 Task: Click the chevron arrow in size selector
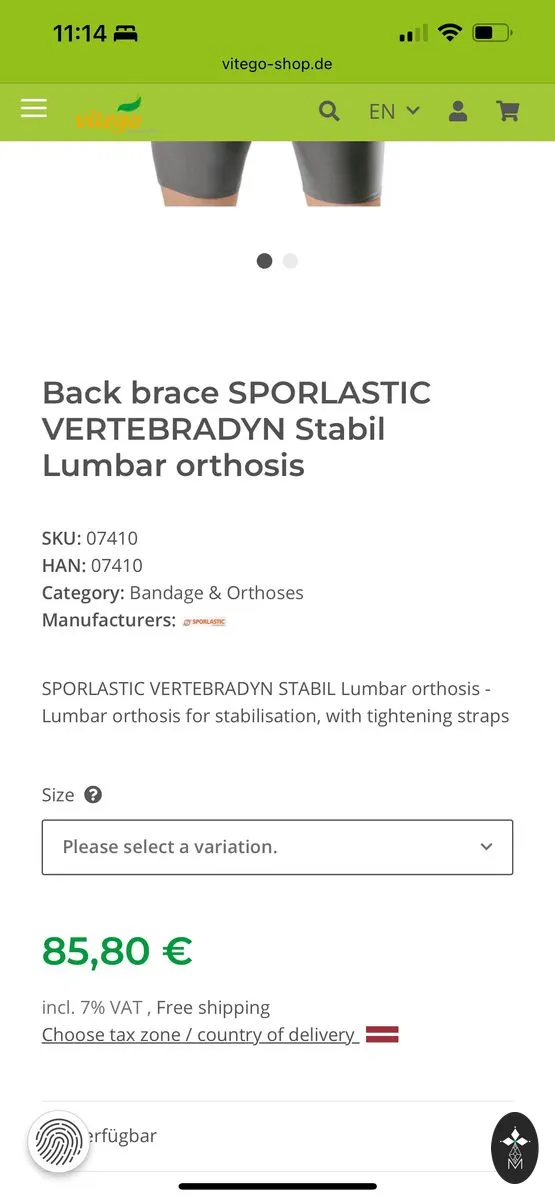click(x=486, y=847)
